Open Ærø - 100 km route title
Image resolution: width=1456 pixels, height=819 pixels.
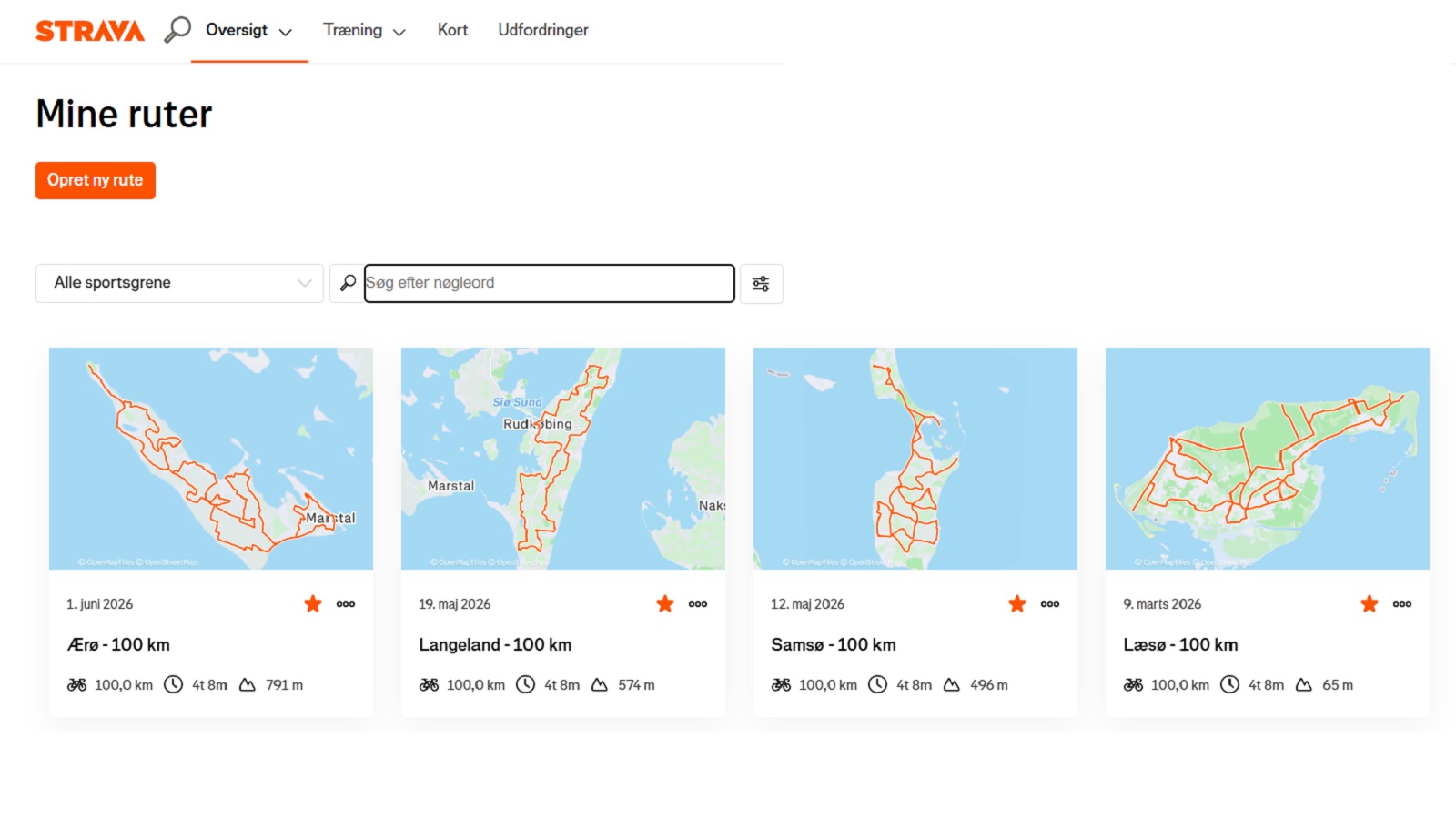118,645
